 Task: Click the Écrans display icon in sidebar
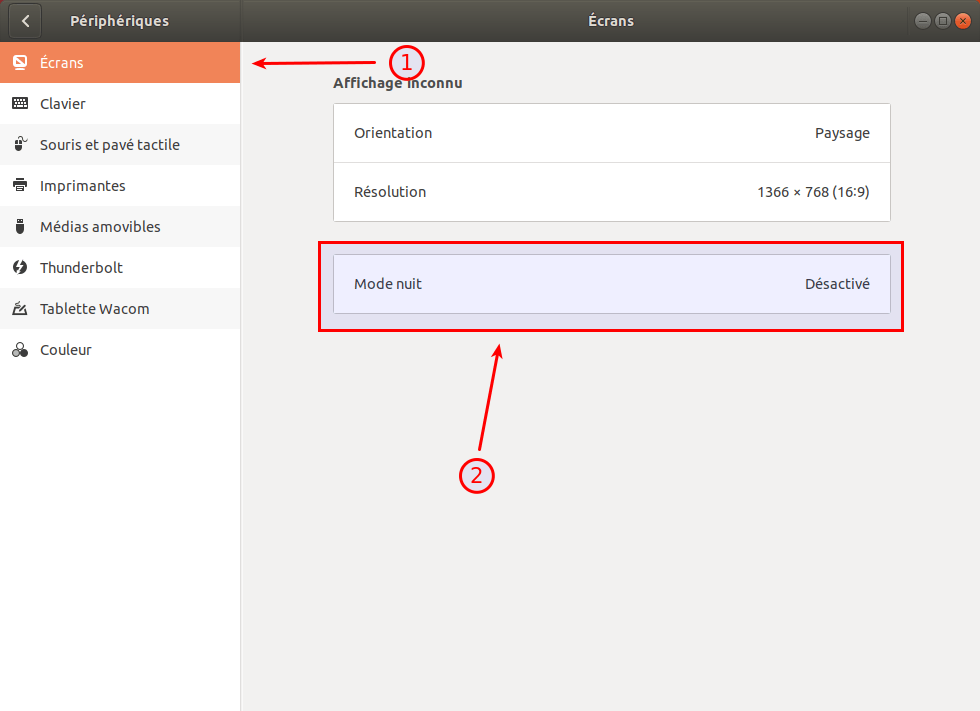pos(20,63)
